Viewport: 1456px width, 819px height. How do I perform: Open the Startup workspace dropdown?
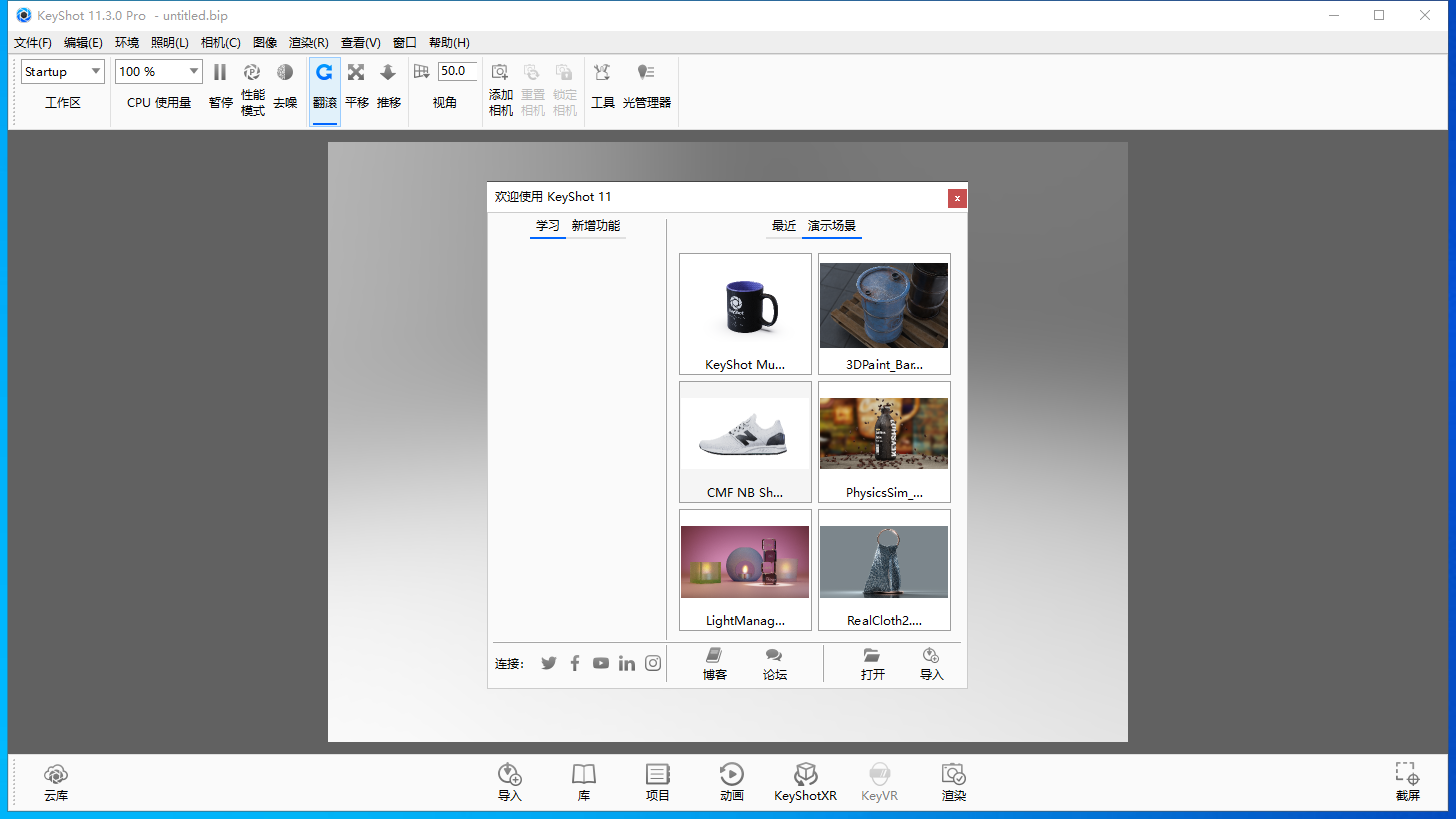[62, 71]
